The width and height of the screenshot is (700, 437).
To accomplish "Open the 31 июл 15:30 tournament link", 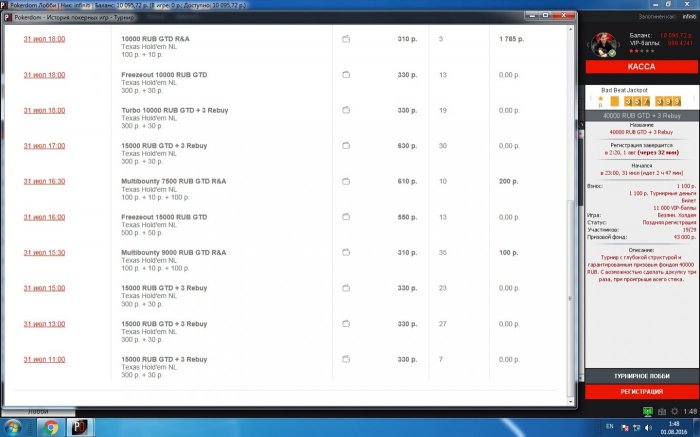I will [x=44, y=253].
